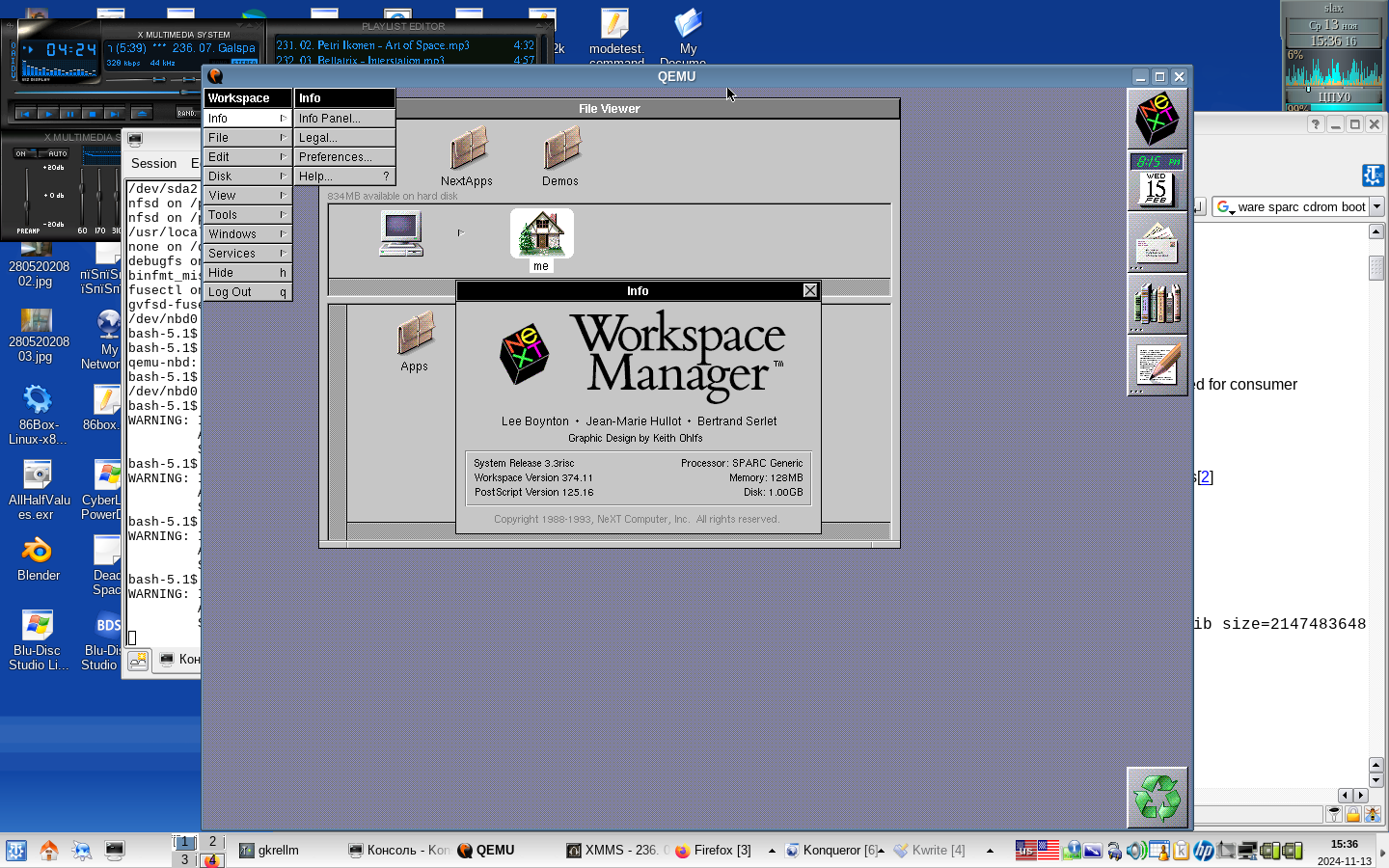Image resolution: width=1389 pixels, height=868 pixels.
Task: Open the NextApps folder
Action: click(x=467, y=152)
